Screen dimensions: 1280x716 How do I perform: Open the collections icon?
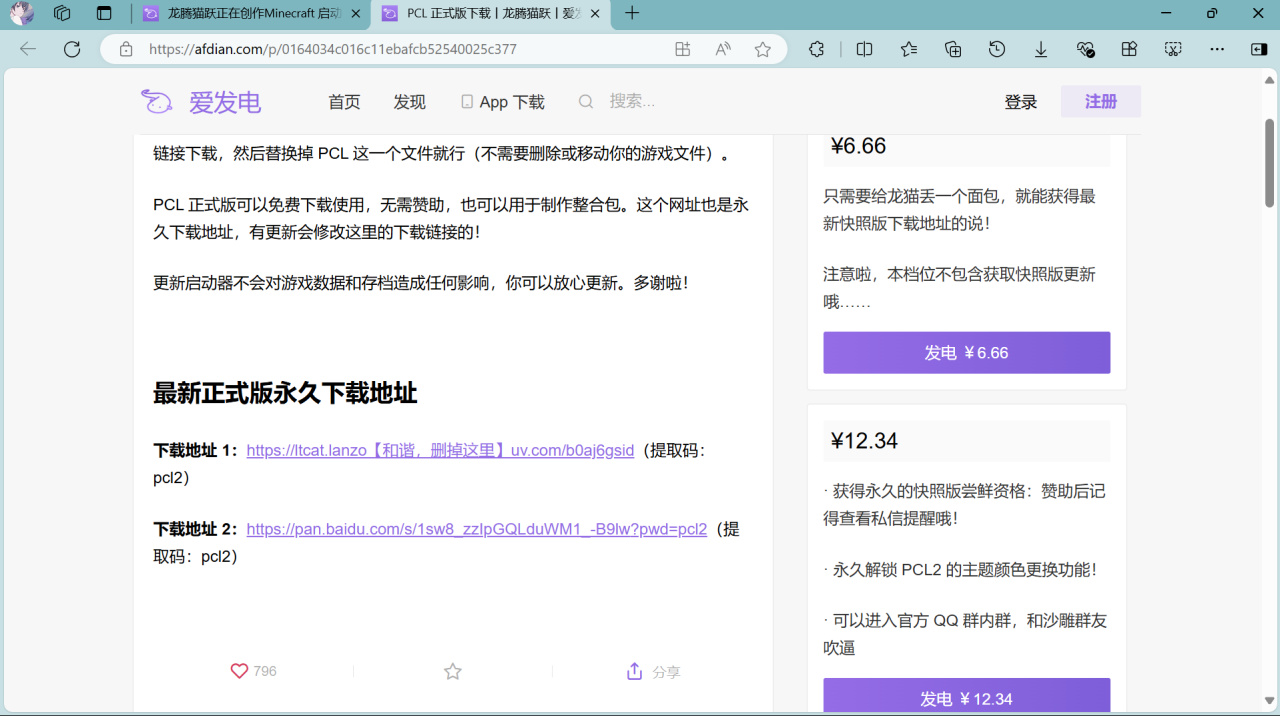[x=953, y=49]
